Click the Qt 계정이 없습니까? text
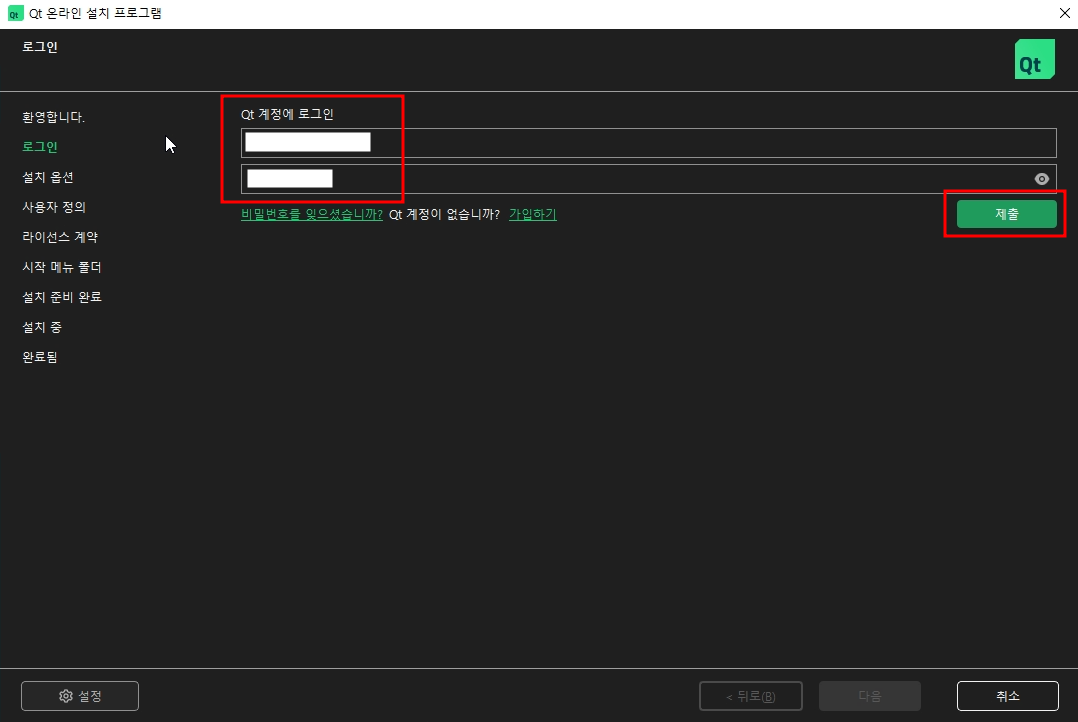This screenshot has height=722, width=1078. pyautogui.click(x=445, y=215)
